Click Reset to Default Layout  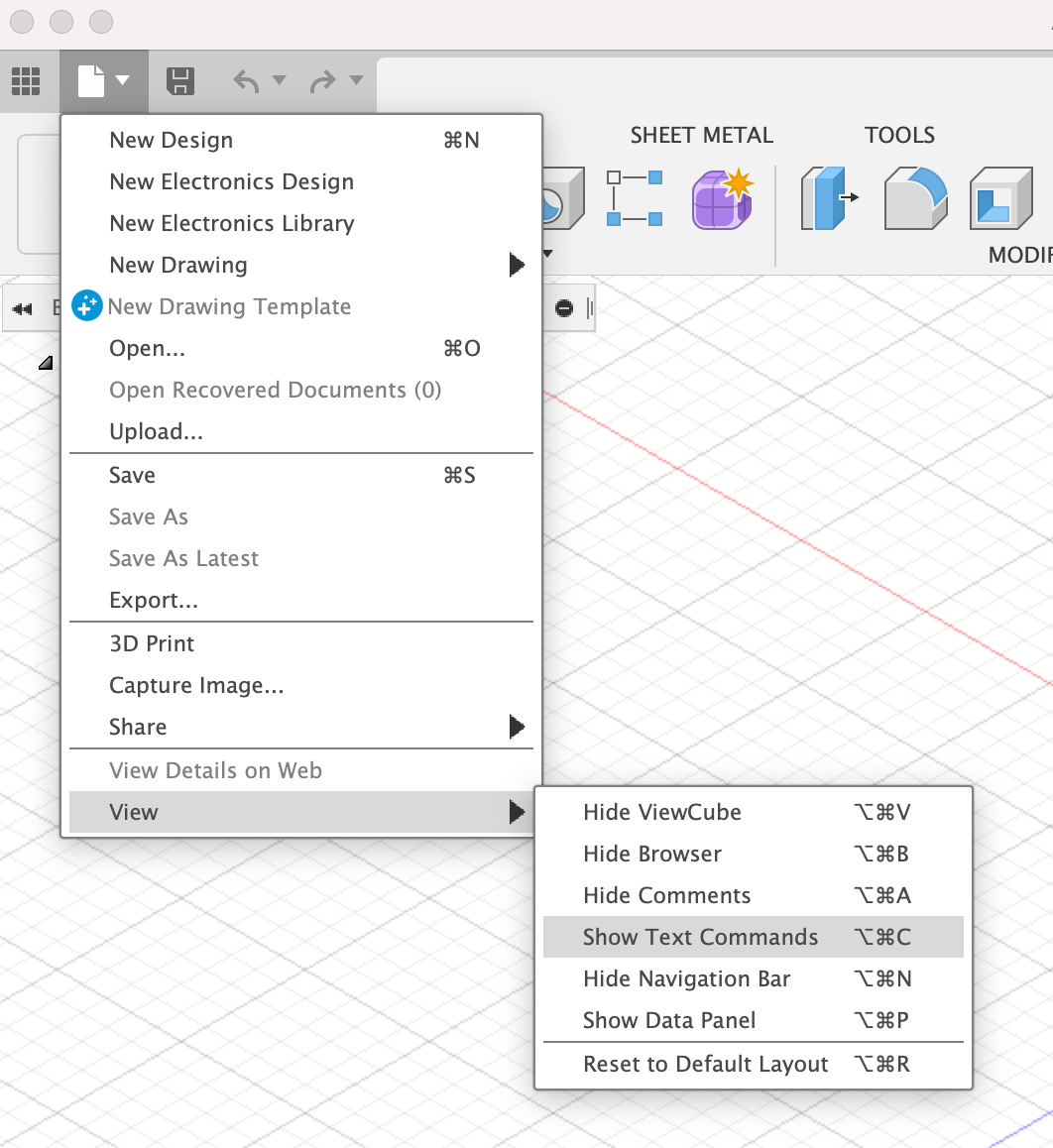pyautogui.click(x=707, y=1064)
